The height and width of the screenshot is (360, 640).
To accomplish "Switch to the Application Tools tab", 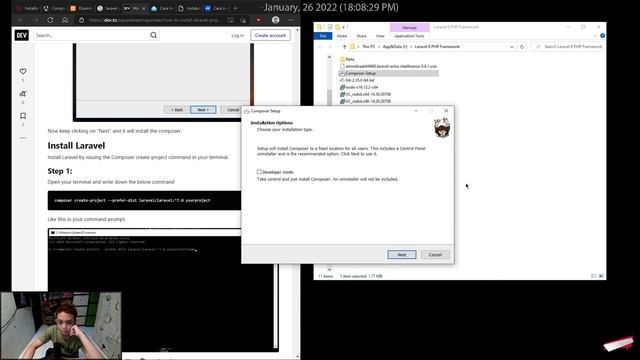I will tap(409, 36).
